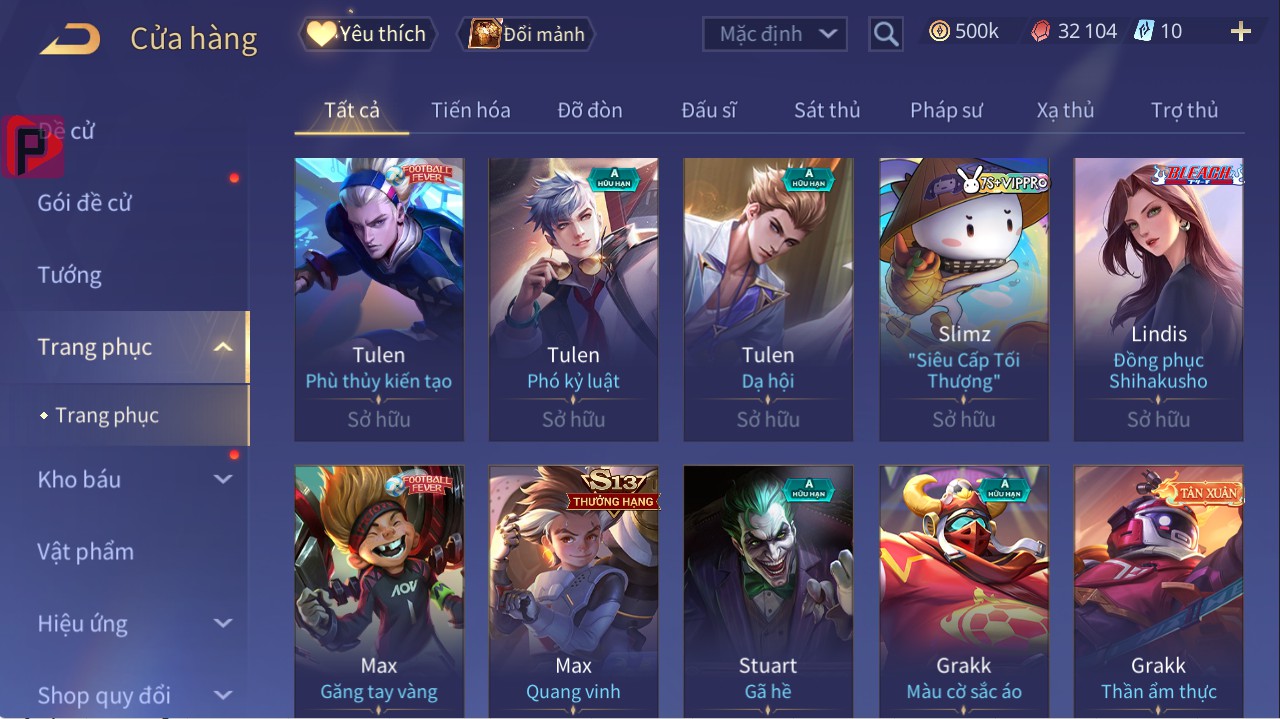Open Stuart Gã hề skin card

[768, 592]
